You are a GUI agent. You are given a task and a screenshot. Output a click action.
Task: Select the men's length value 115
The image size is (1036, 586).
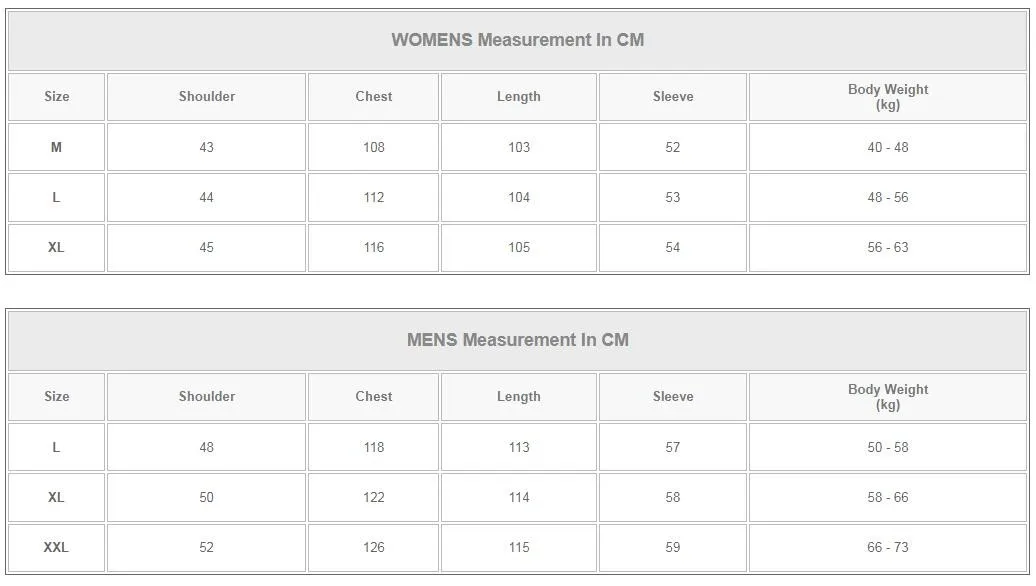(518, 547)
